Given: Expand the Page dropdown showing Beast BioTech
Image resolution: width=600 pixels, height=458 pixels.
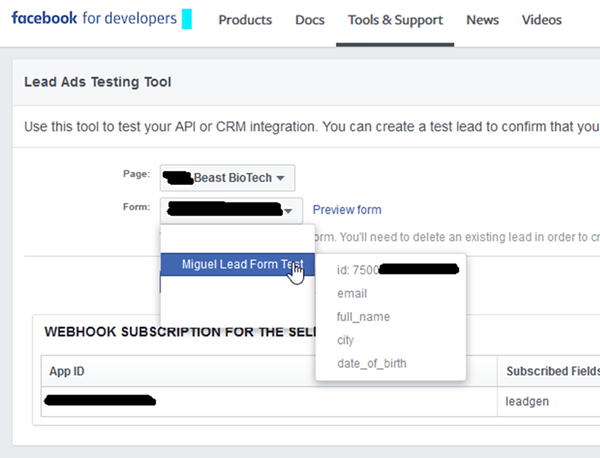Looking at the screenshot, I should coord(228,179).
